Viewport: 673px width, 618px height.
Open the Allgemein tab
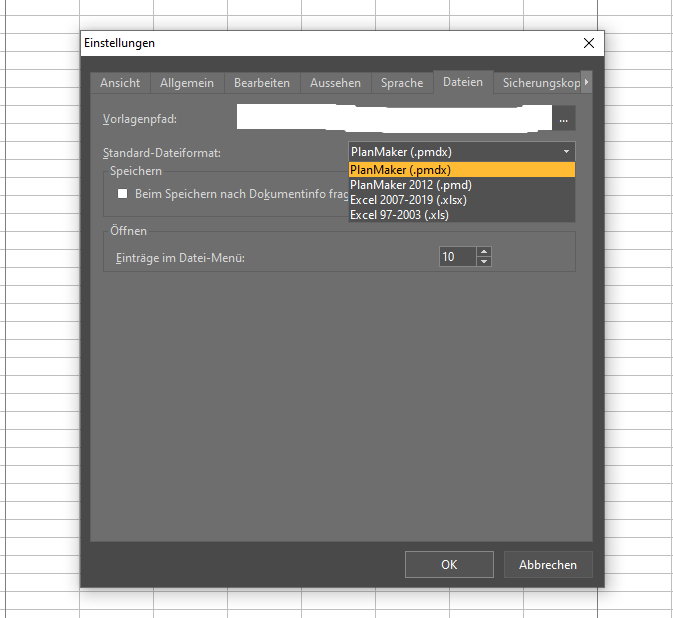[x=187, y=82]
